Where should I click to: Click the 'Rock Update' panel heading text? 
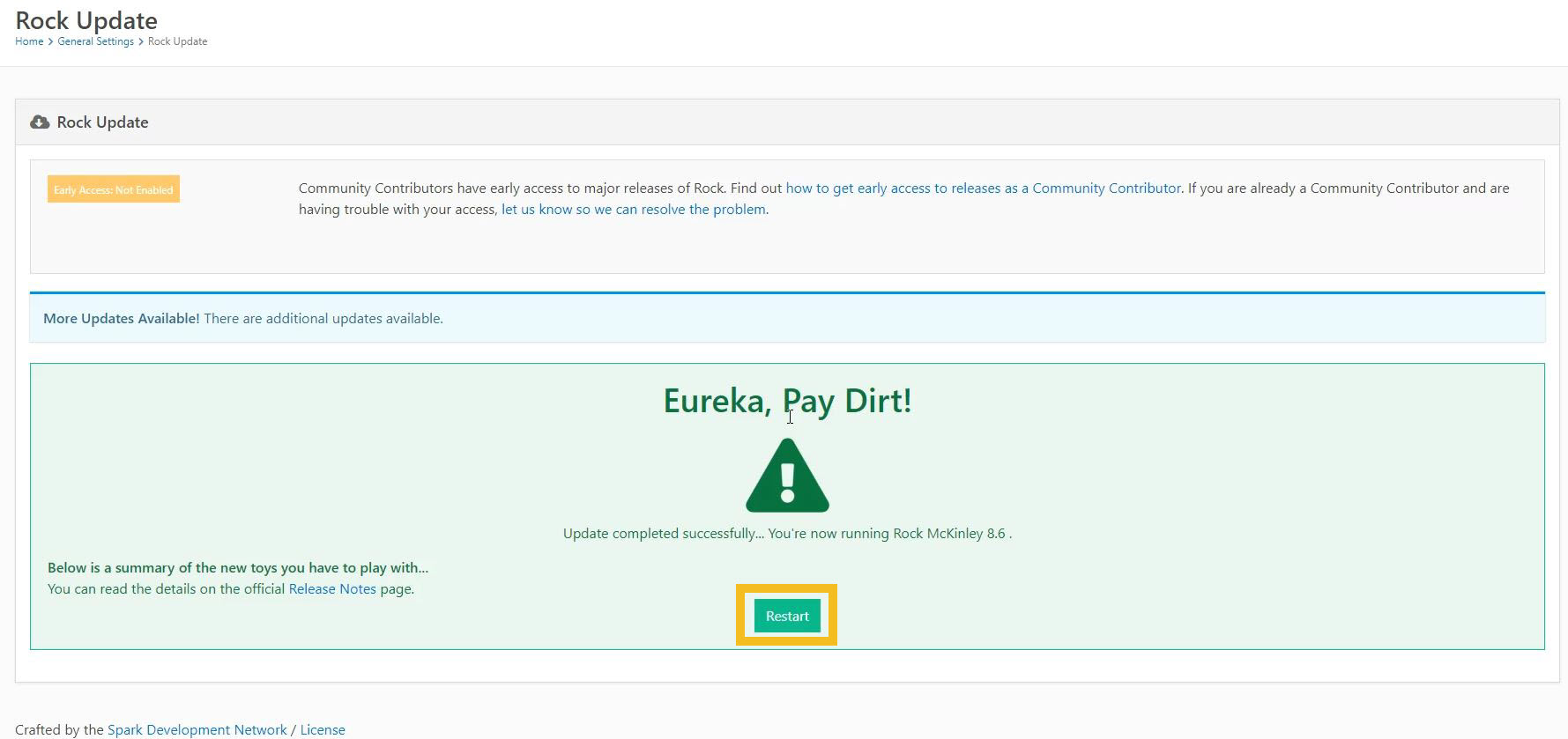coord(102,122)
